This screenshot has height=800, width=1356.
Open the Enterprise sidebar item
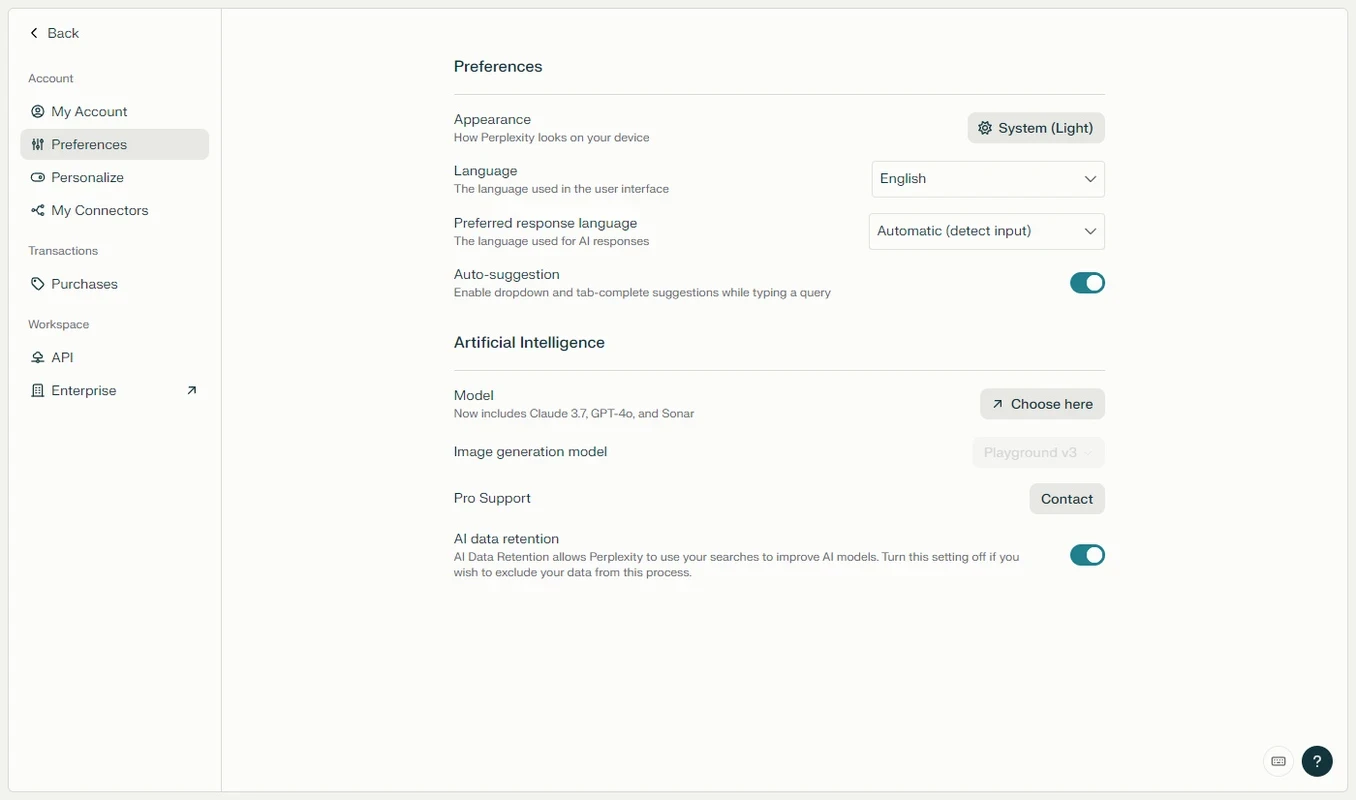coord(84,391)
